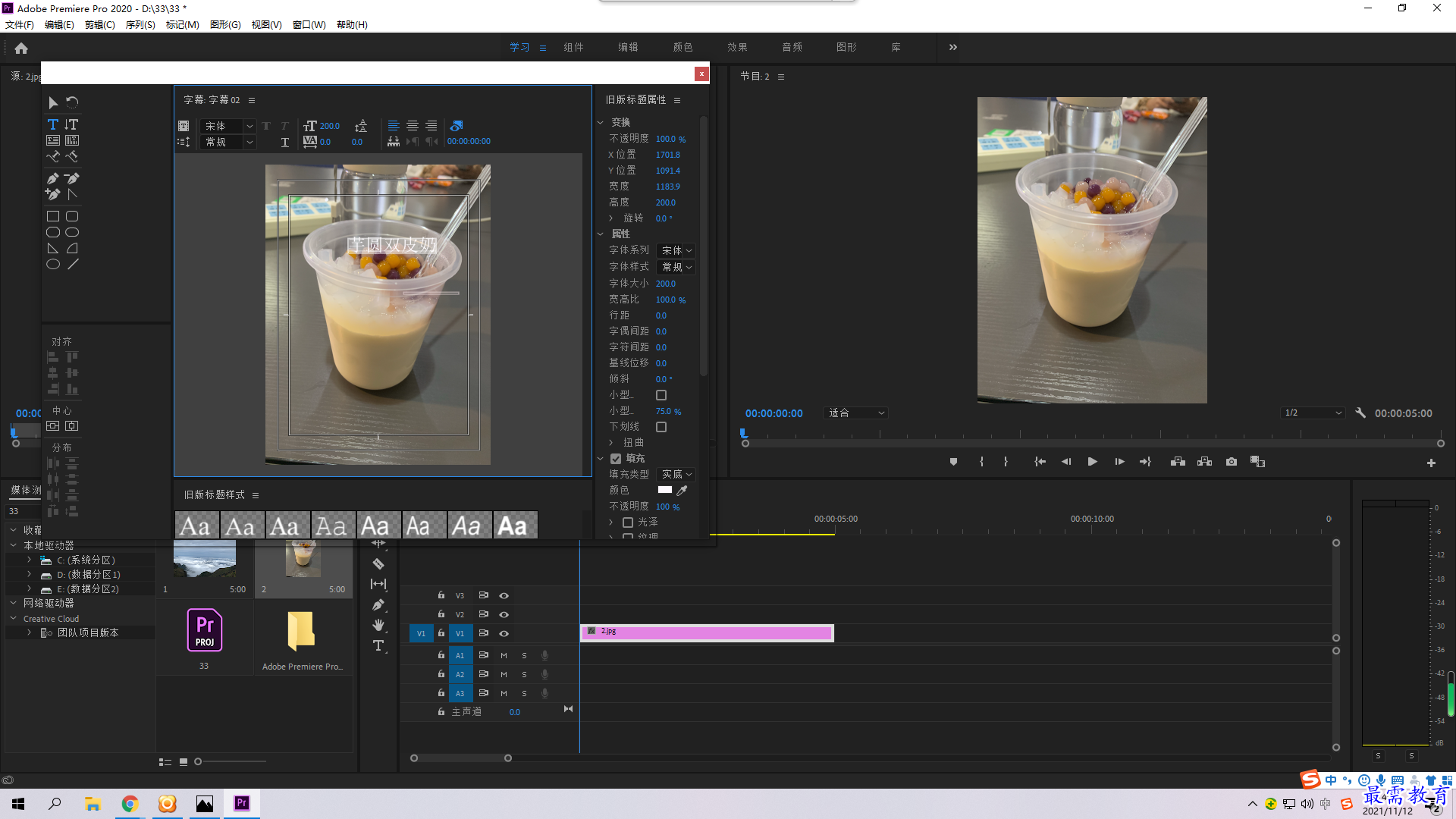Hide track V3 with eye toggle
1456x819 pixels.
point(504,596)
